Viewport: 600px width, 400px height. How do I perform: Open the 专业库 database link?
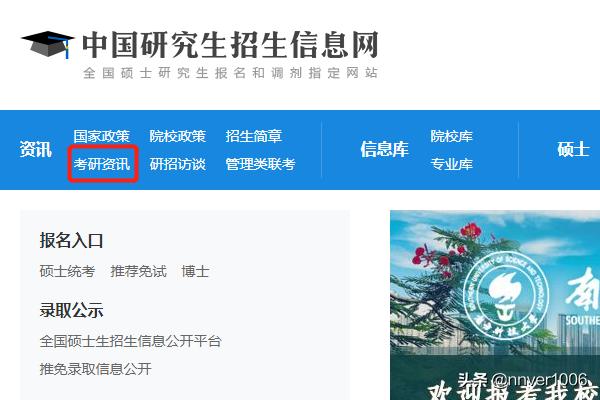(452, 164)
